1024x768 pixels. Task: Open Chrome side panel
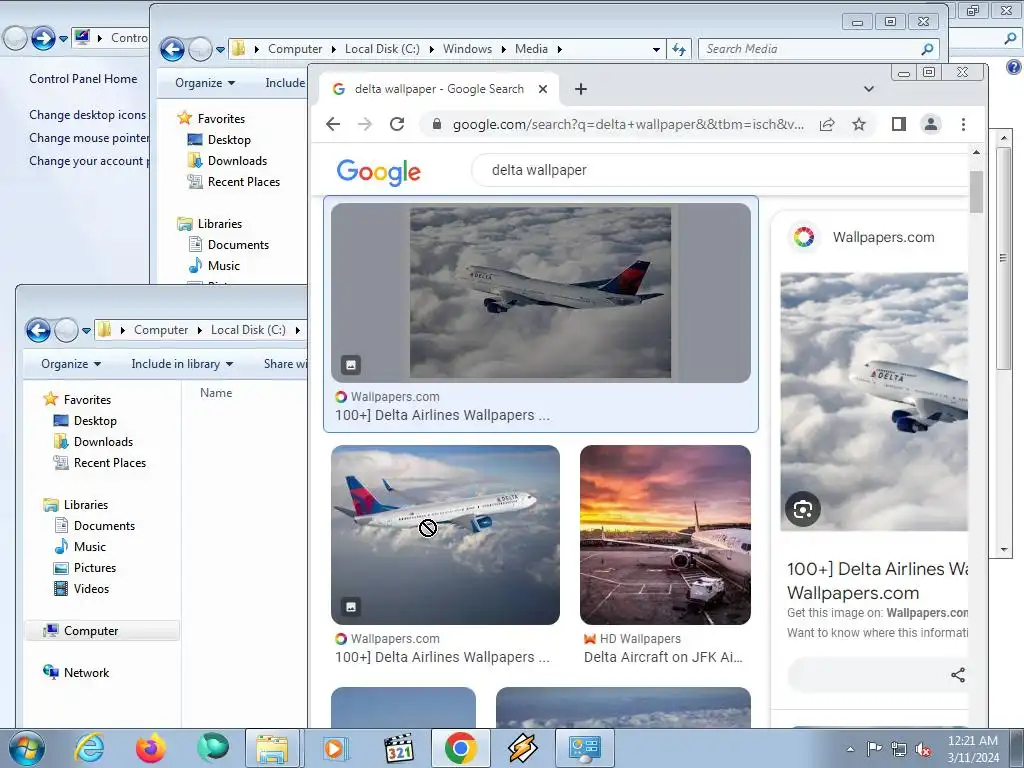[x=899, y=124]
